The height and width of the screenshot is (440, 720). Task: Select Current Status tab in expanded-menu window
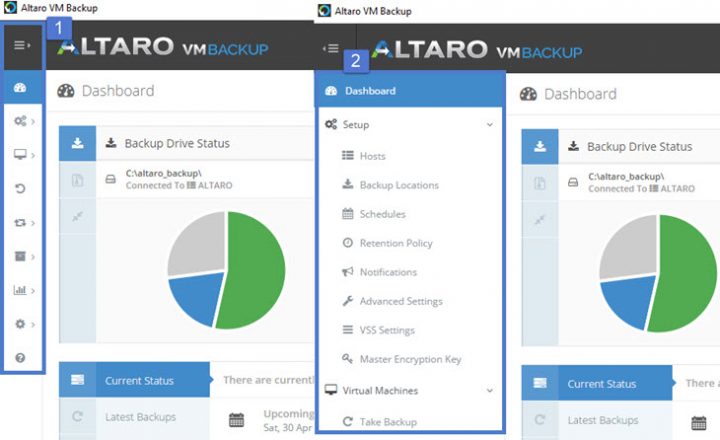pyautogui.click(x=597, y=383)
